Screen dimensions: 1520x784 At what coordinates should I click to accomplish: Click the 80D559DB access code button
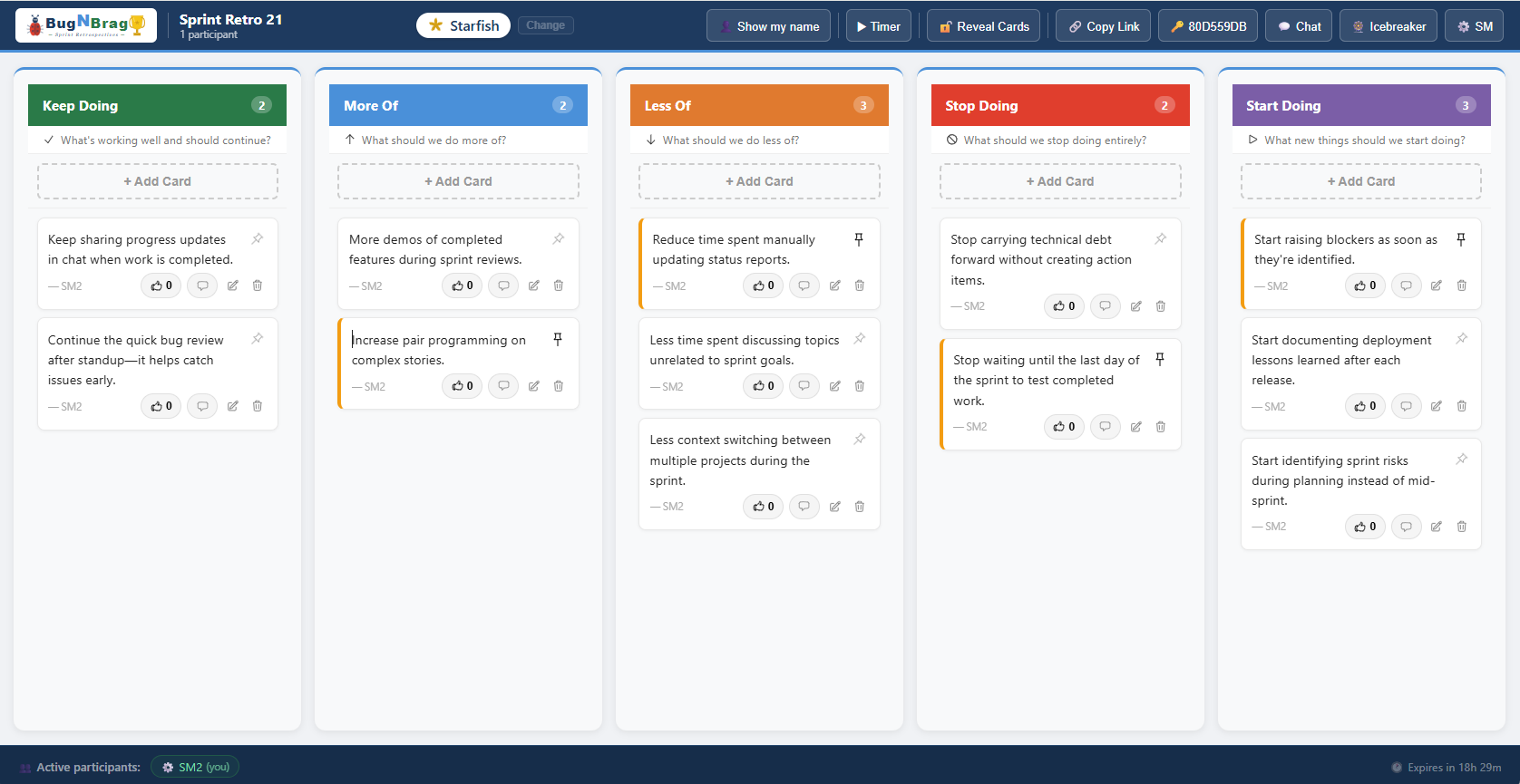(1208, 26)
